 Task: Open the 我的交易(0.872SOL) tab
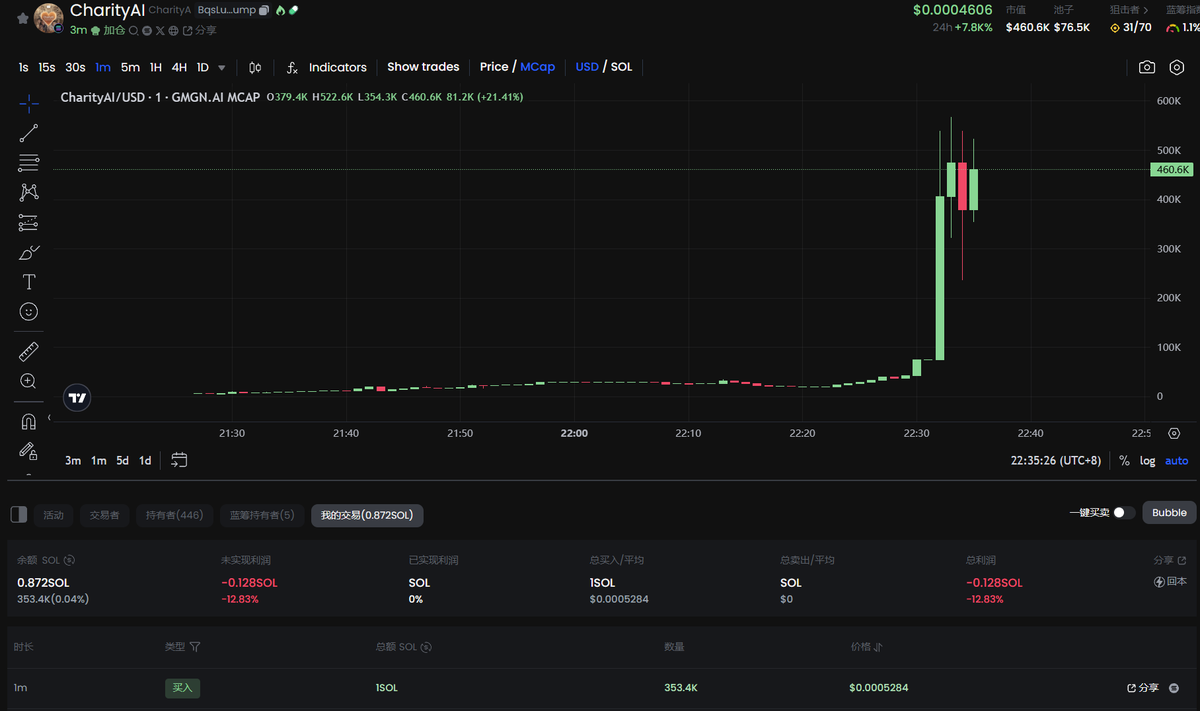point(367,515)
